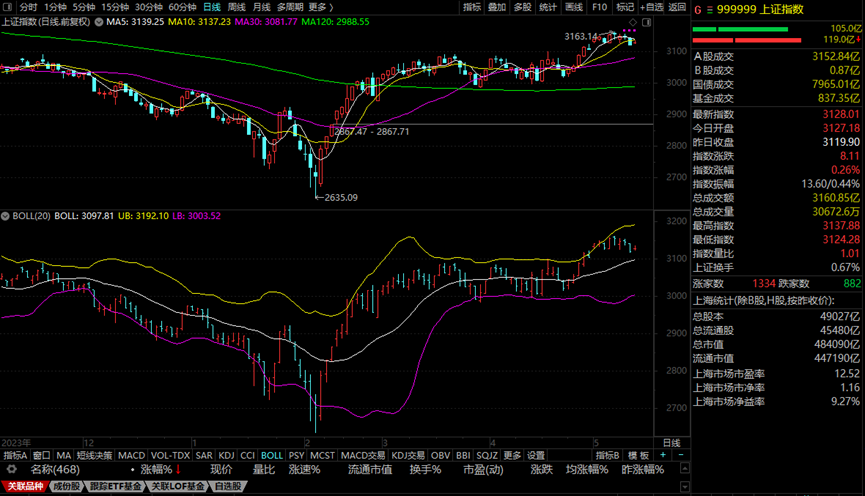Click the scroll down arrow of the list
Viewport: 865px width, 496px height.
tap(685, 487)
